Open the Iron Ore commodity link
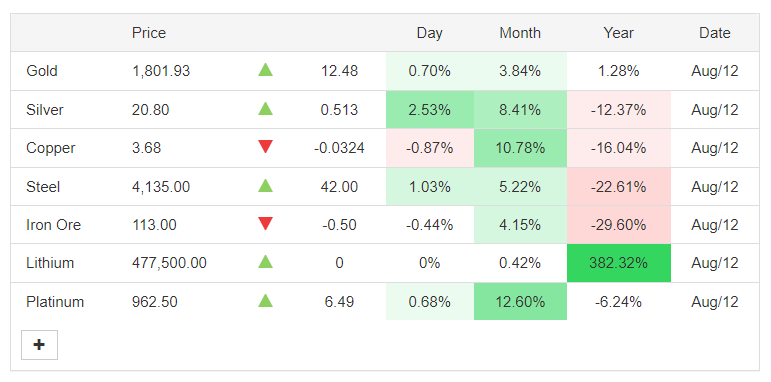This screenshot has height=382, width=771. point(54,225)
